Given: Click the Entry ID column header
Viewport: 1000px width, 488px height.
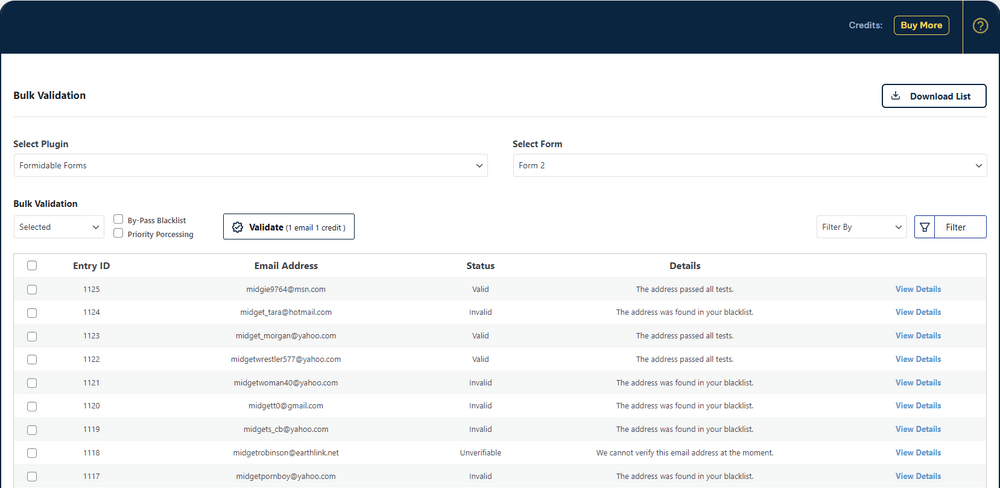Looking at the screenshot, I should click(91, 266).
